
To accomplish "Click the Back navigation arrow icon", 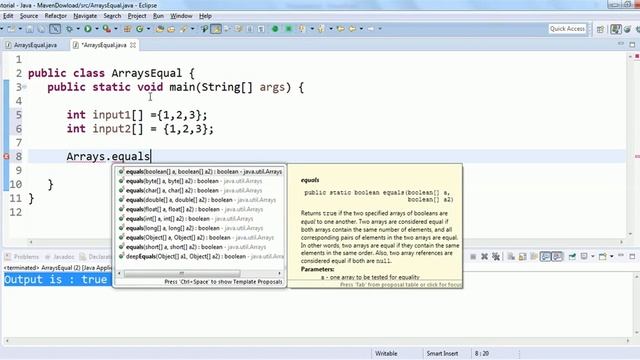I will coord(352,29).
